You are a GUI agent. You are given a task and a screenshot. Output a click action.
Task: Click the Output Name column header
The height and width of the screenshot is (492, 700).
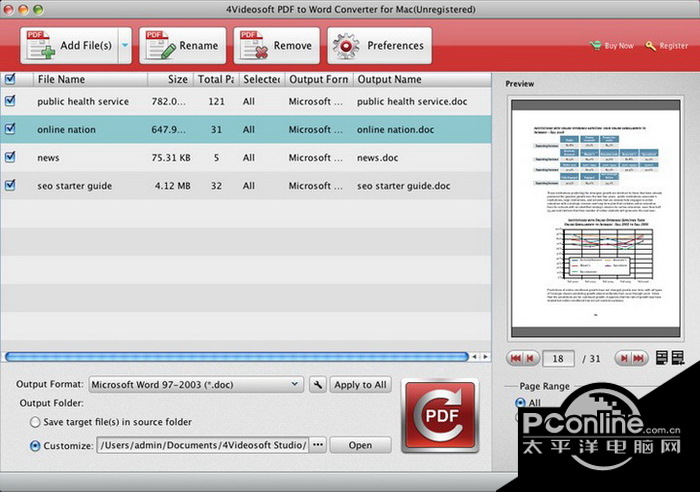coord(422,79)
